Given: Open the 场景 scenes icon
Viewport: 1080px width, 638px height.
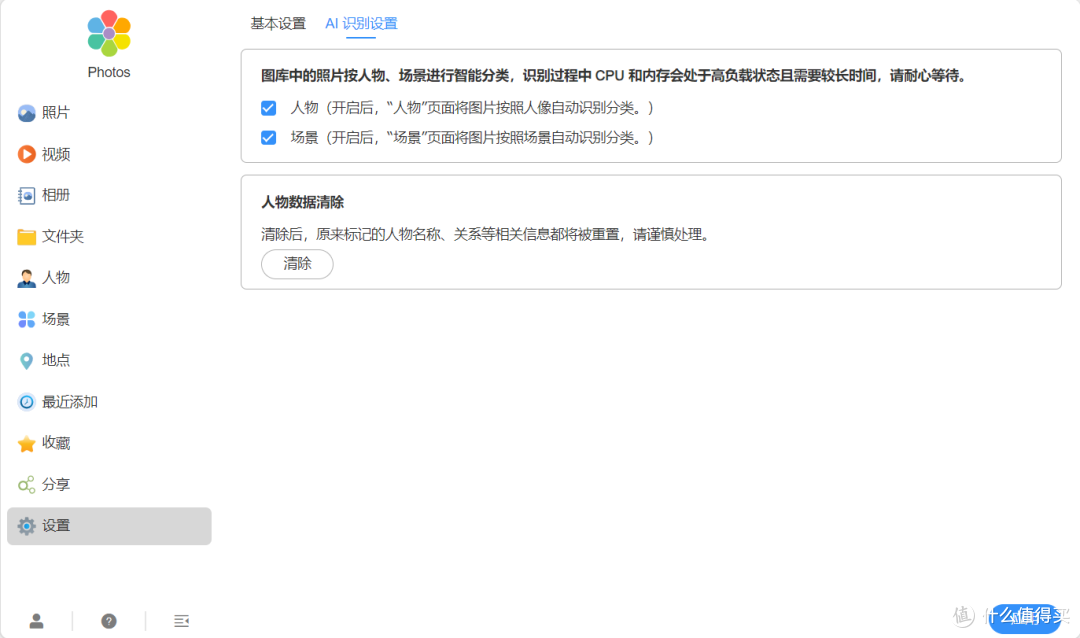Looking at the screenshot, I should click(x=26, y=319).
